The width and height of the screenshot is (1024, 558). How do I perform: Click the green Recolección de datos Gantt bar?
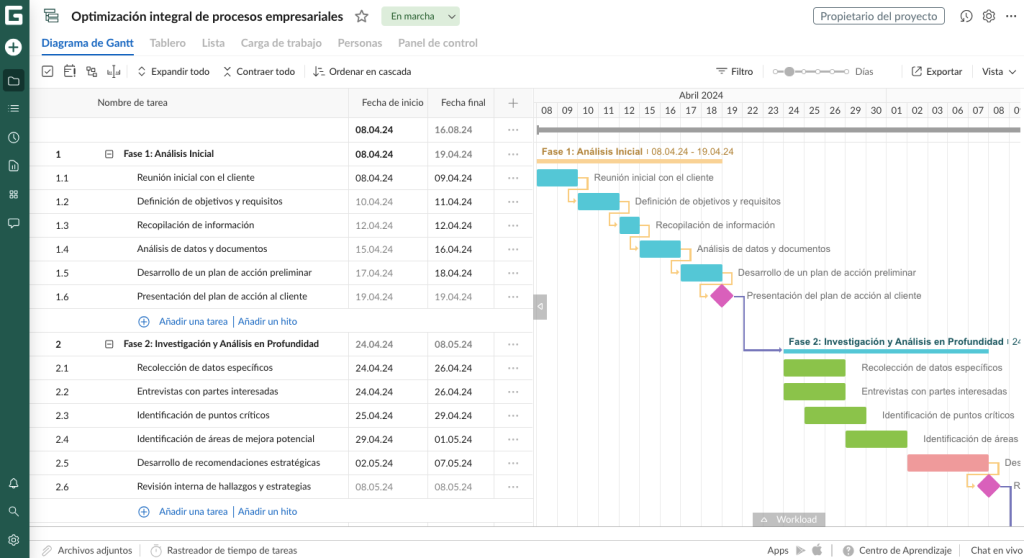pyautogui.click(x=814, y=368)
